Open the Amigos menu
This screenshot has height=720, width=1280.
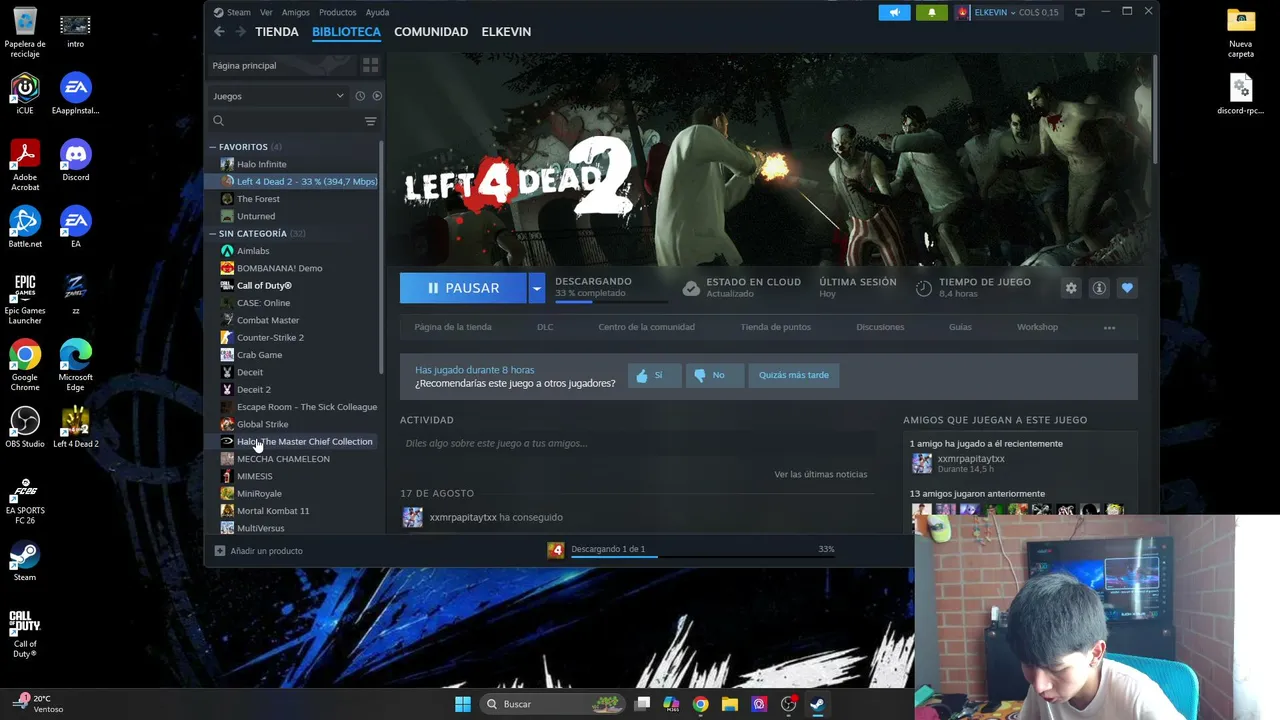tap(295, 12)
